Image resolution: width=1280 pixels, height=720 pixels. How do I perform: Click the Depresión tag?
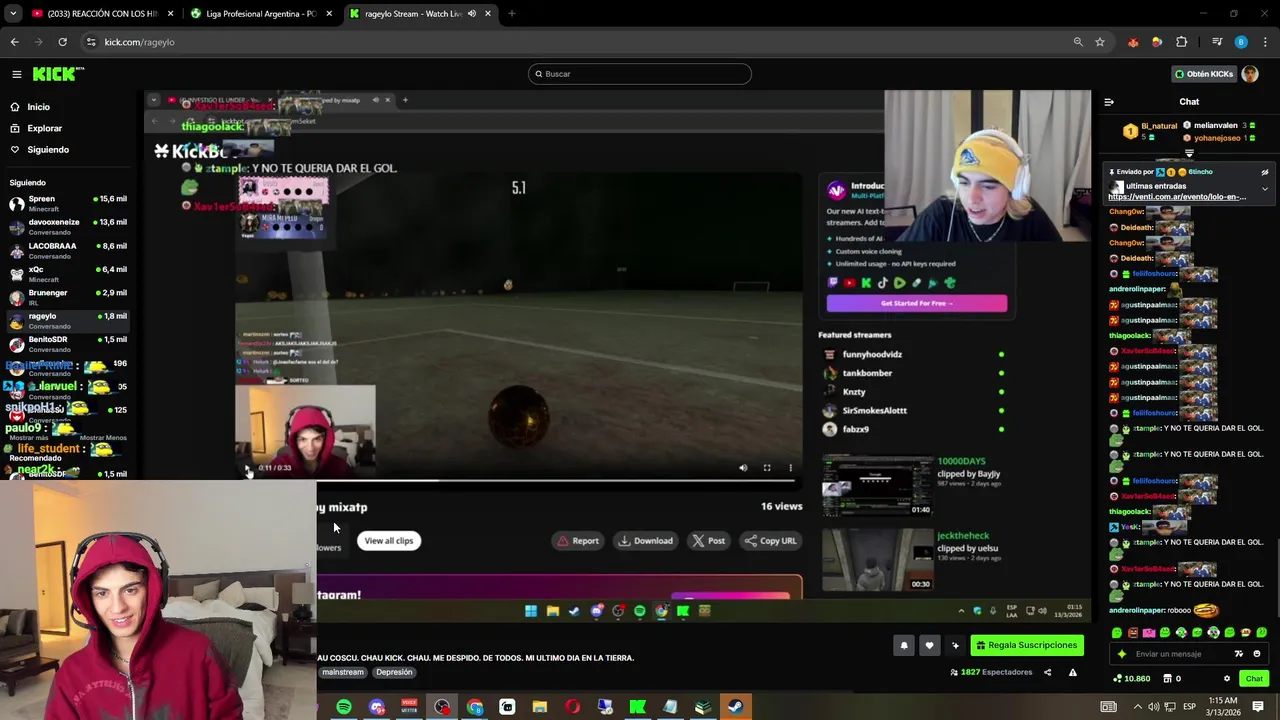[394, 672]
